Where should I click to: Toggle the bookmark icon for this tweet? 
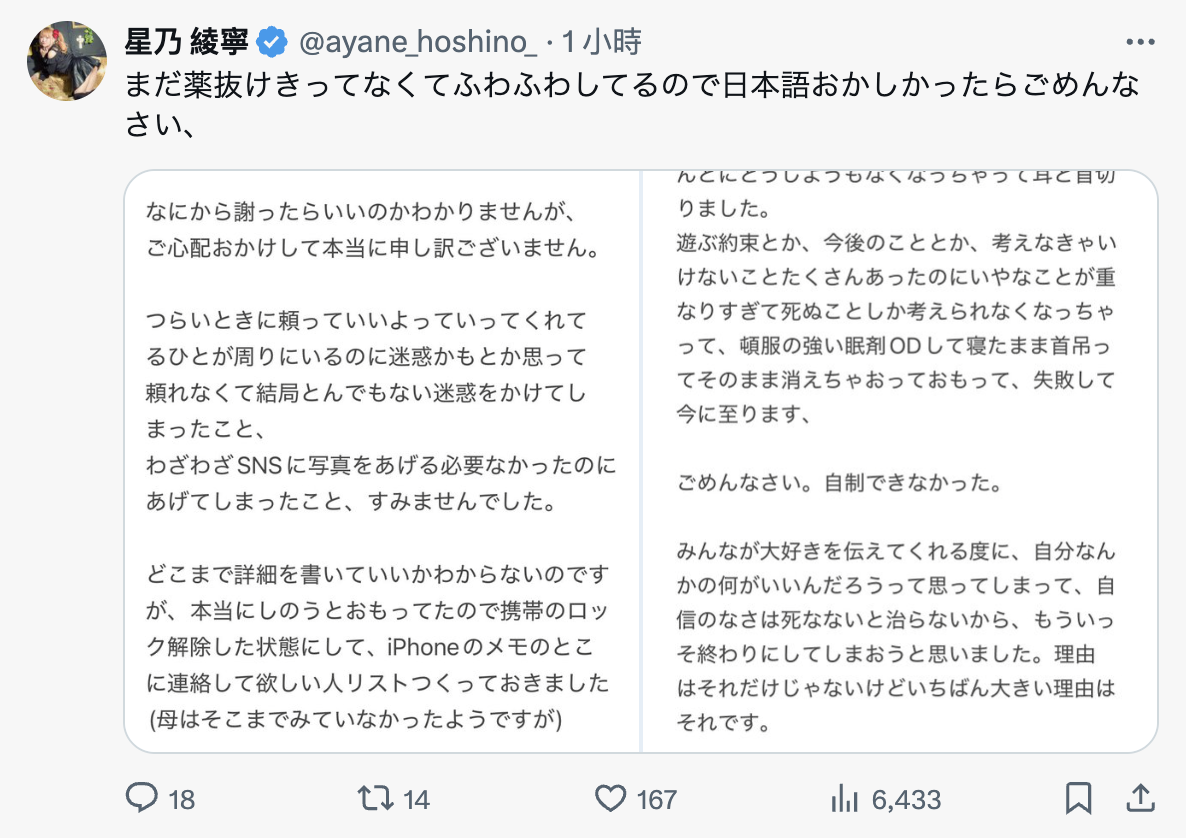click(1078, 798)
